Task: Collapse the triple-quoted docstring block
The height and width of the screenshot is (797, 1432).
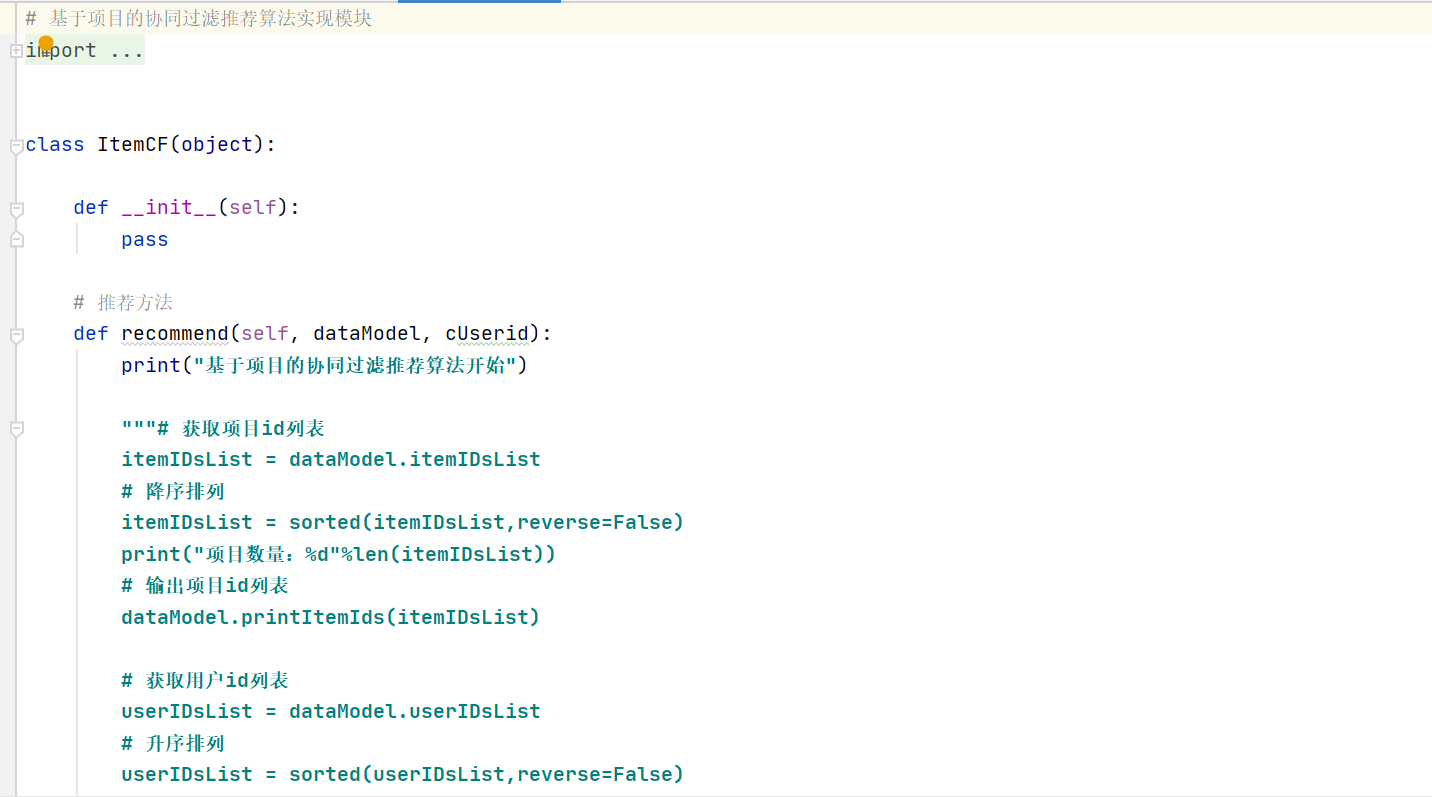Action: coord(15,428)
